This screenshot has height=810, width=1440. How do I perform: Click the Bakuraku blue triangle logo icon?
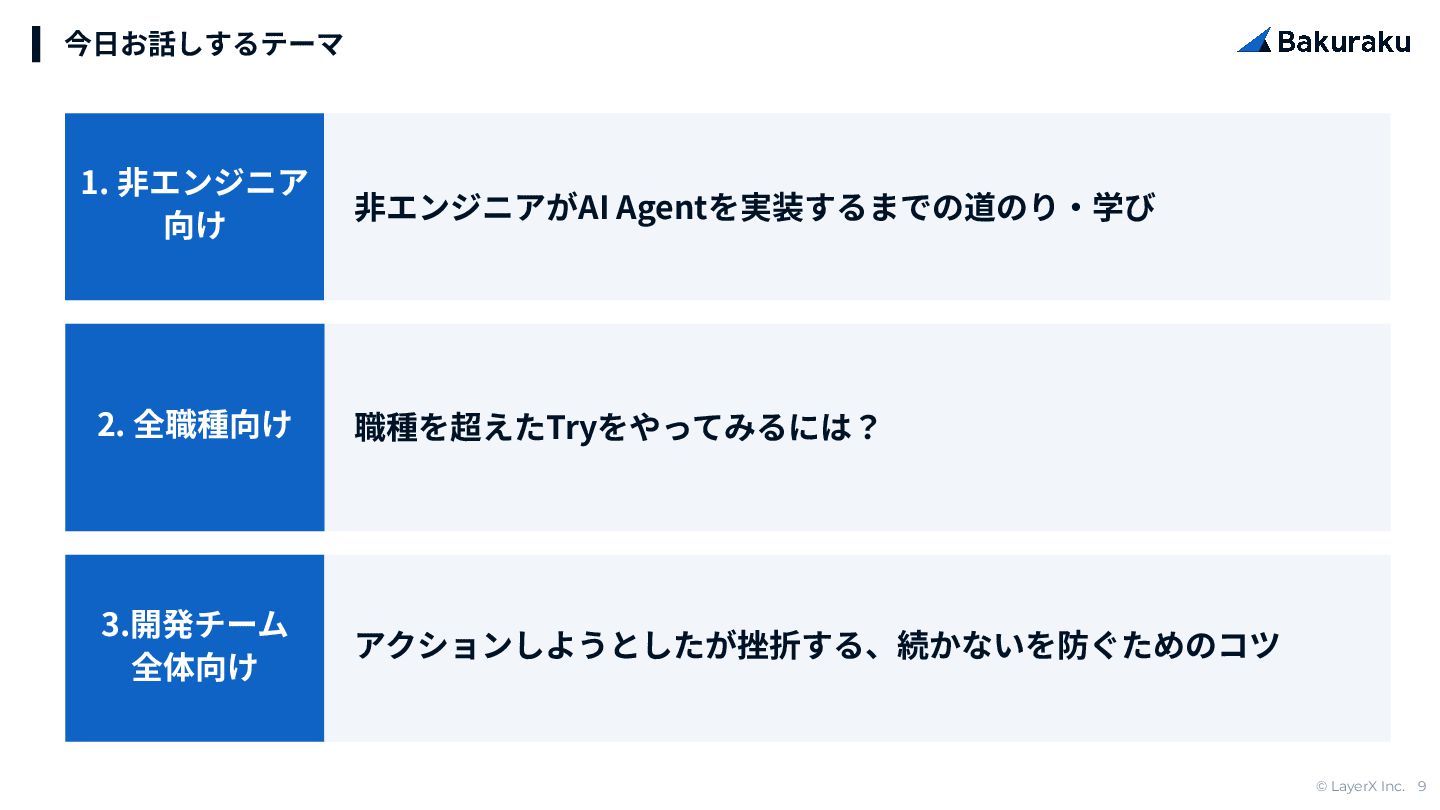(x=1254, y=40)
